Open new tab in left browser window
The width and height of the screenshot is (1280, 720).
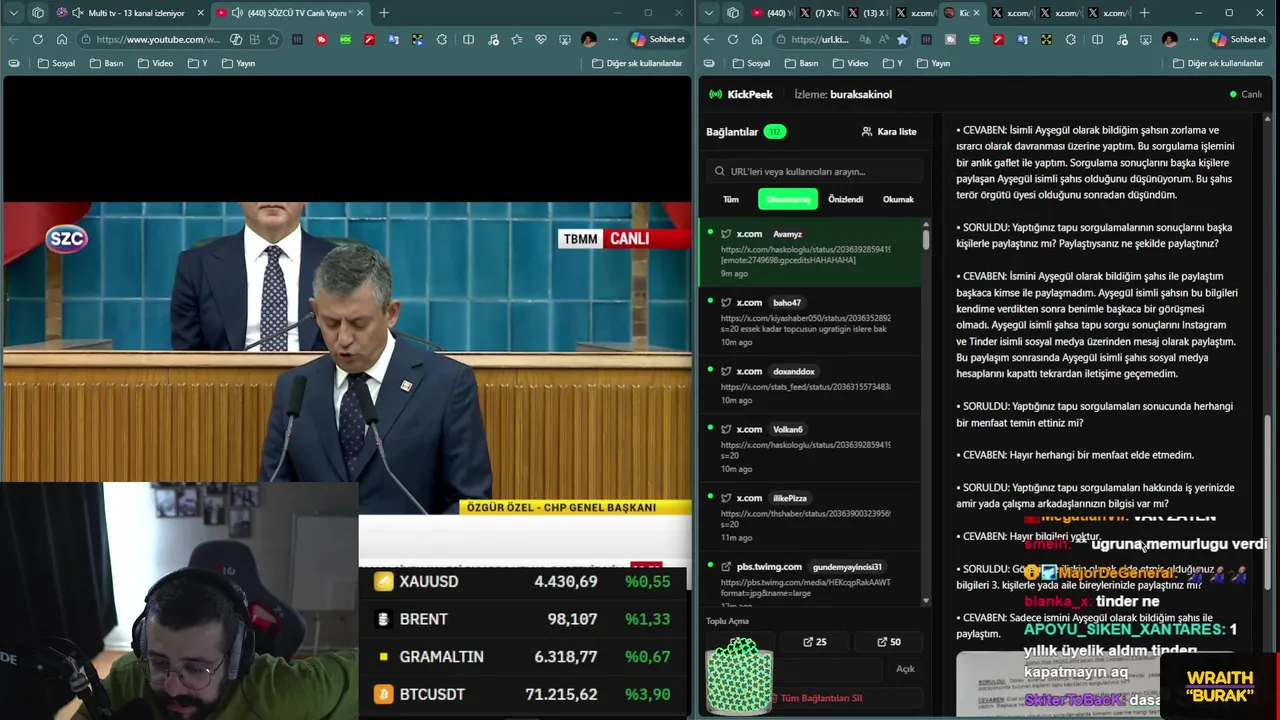coord(384,13)
